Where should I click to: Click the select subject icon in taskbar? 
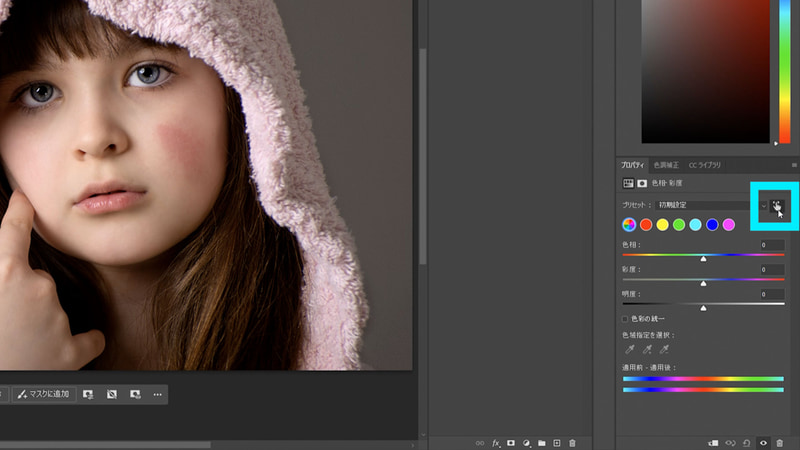(88, 394)
